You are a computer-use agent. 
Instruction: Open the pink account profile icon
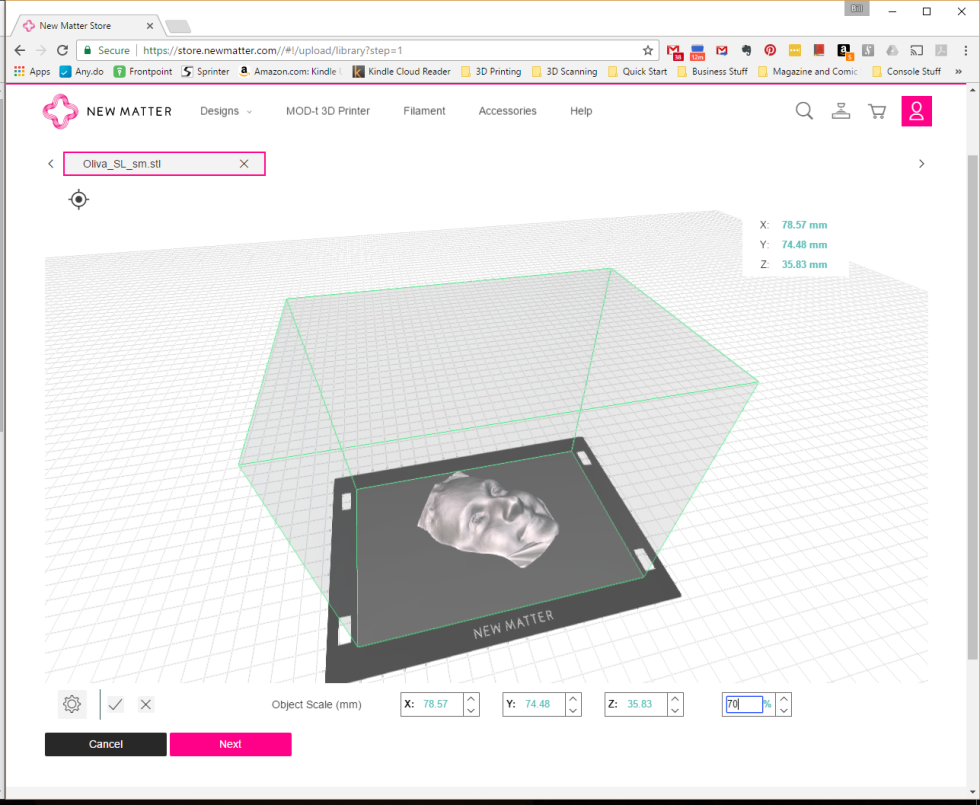point(916,111)
